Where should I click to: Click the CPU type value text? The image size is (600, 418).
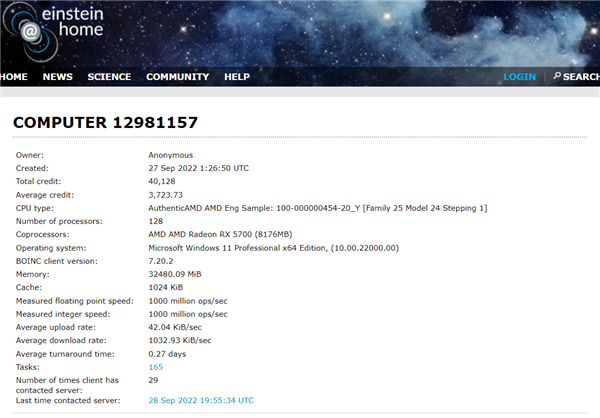pyautogui.click(x=317, y=207)
